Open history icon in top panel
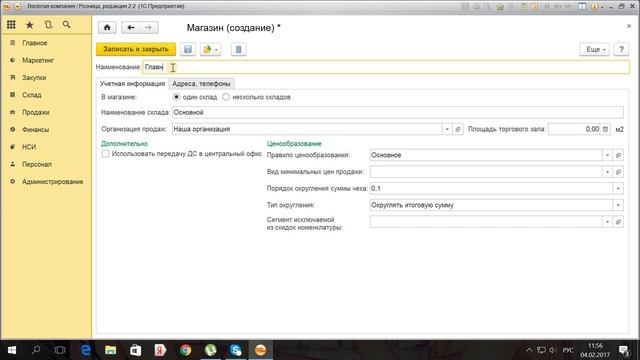Image resolution: width=640 pixels, height=360 pixels. coord(48,25)
